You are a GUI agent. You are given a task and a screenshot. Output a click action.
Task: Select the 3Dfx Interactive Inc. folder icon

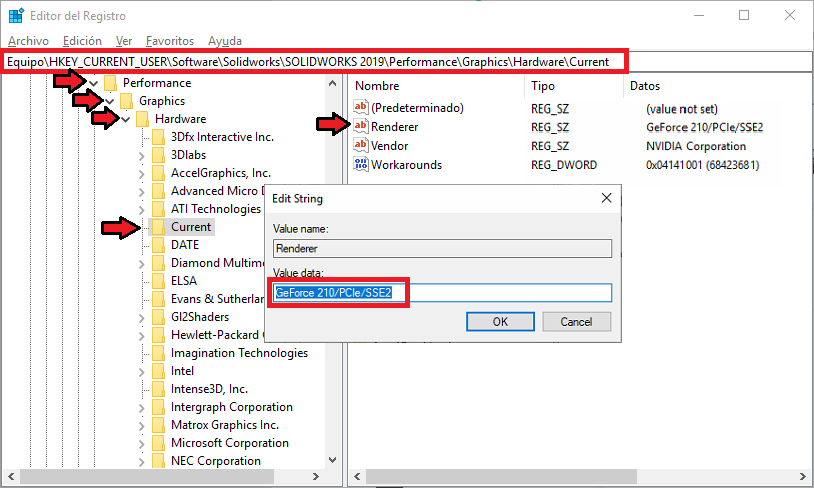click(x=159, y=137)
